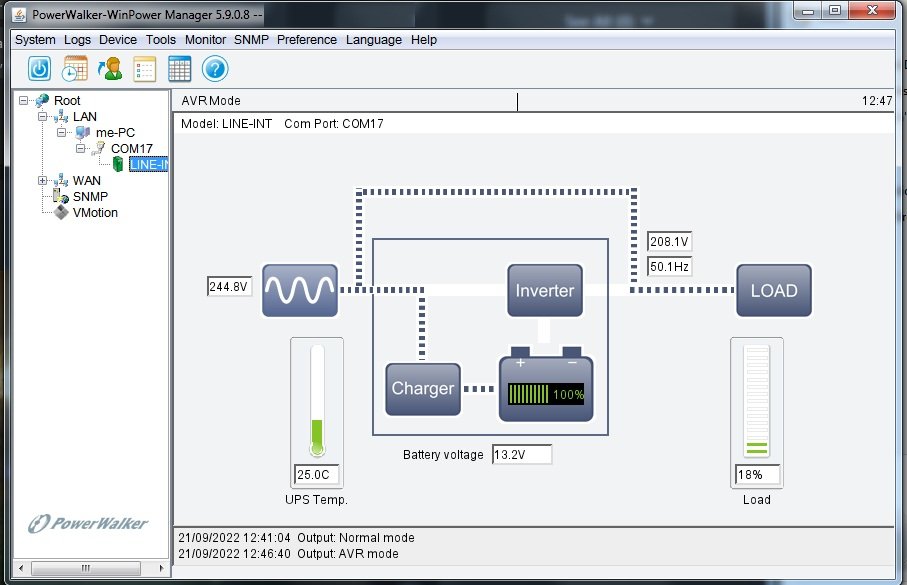The height and width of the screenshot is (585, 907).
Task: Click the UPS temperature thermometer gauge
Action: click(x=317, y=400)
